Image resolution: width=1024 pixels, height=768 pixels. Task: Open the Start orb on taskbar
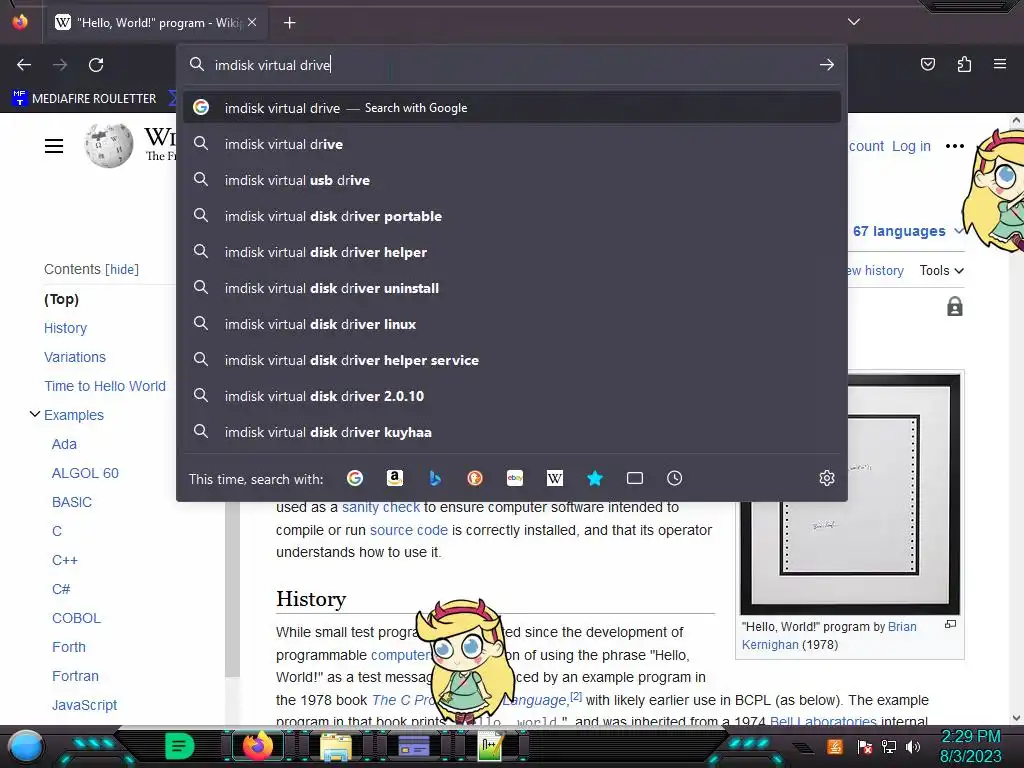click(26, 746)
